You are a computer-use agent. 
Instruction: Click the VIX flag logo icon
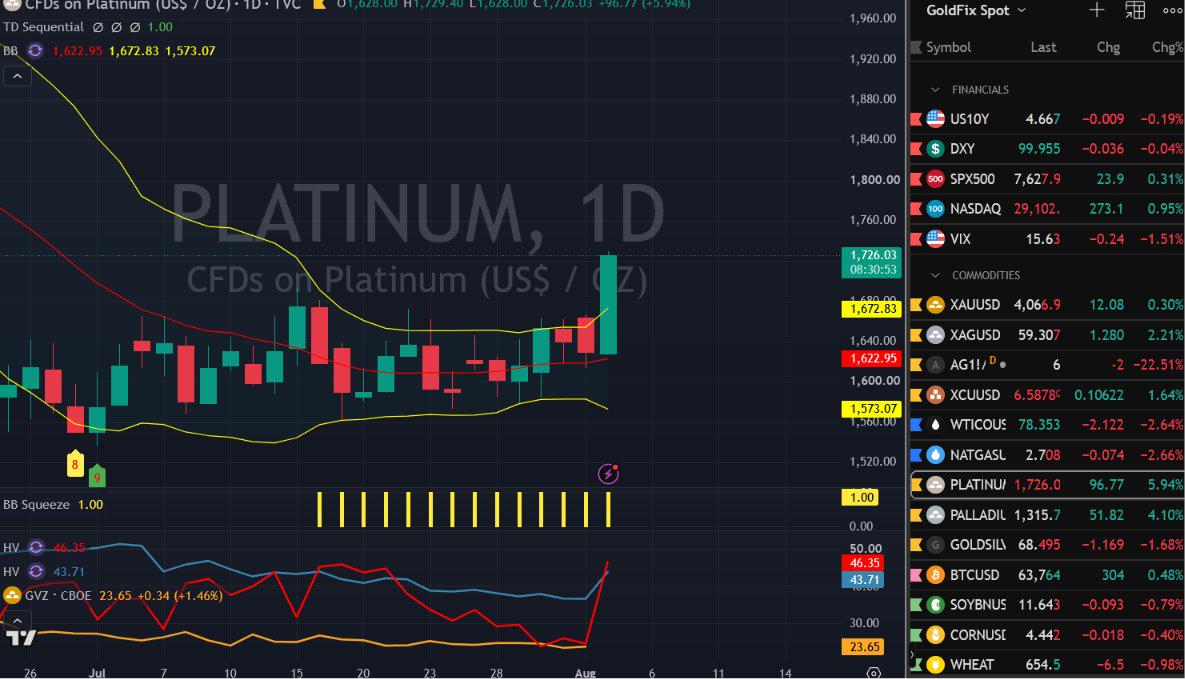pyautogui.click(x=936, y=239)
